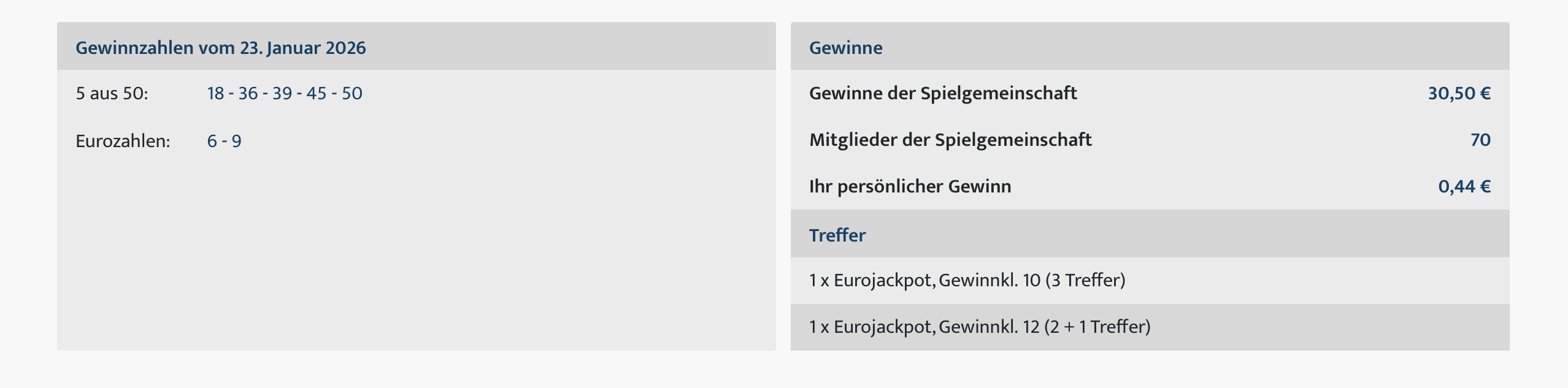Select winning number 50
The image size is (1568, 388).
pos(352,93)
